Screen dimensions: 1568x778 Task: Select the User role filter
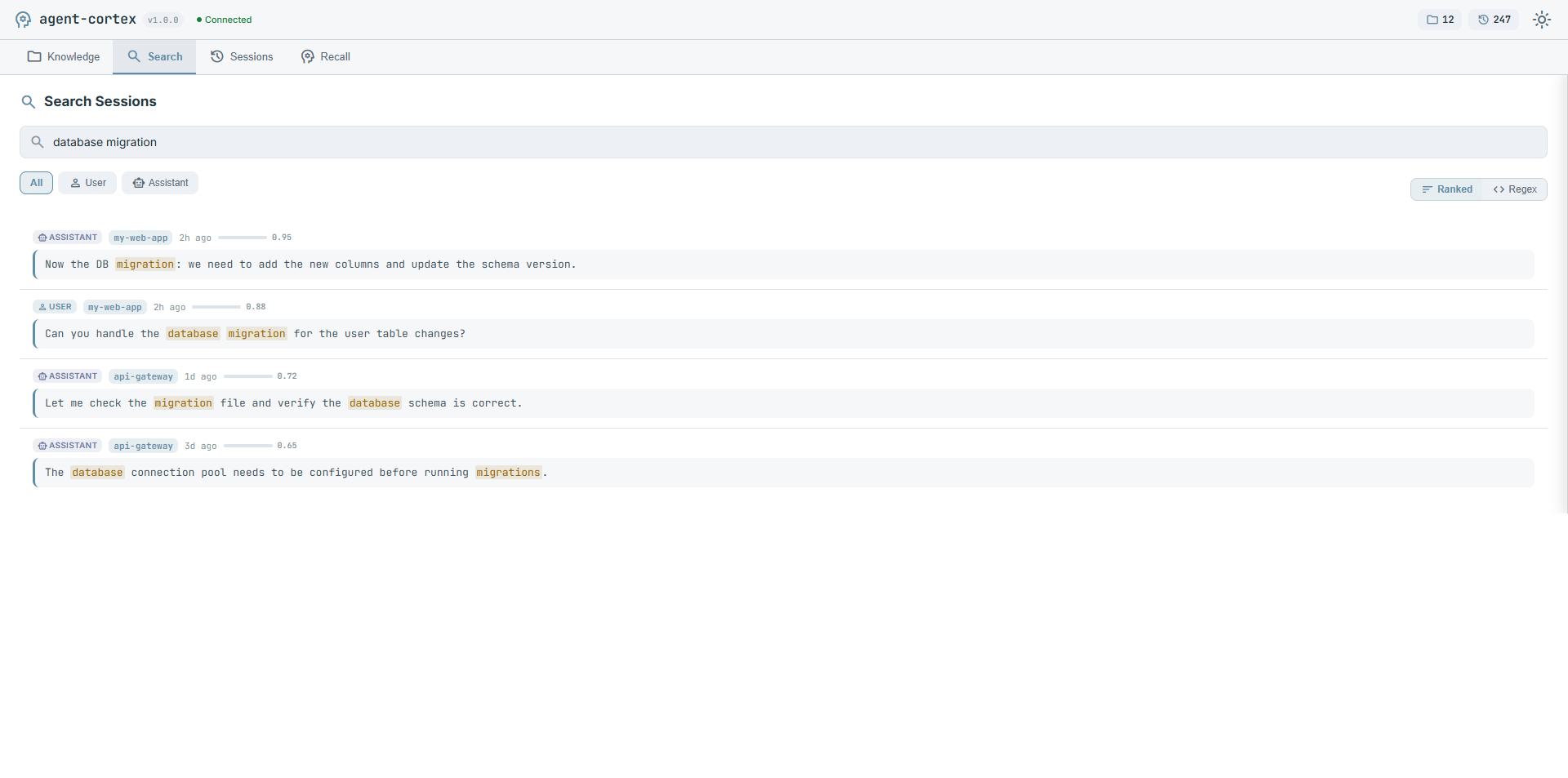coord(87,182)
